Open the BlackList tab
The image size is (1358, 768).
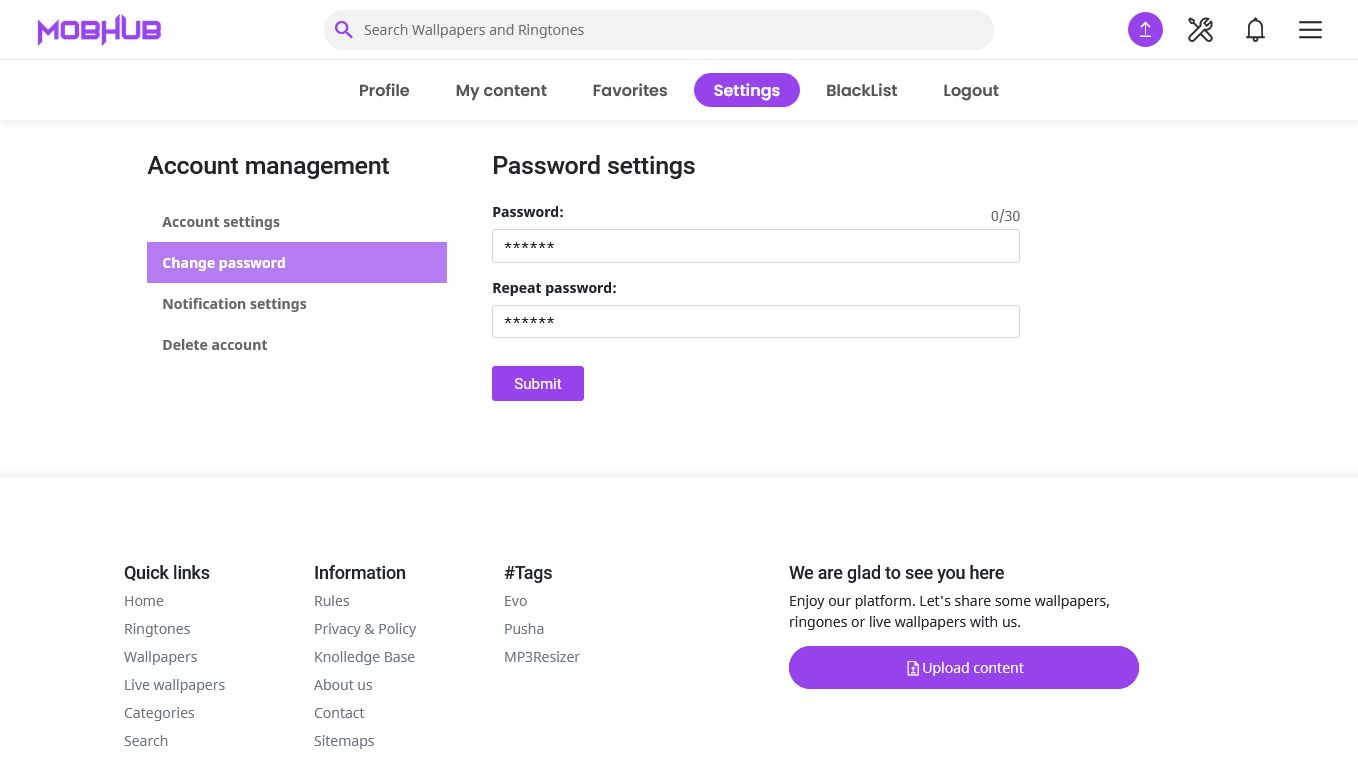(861, 90)
